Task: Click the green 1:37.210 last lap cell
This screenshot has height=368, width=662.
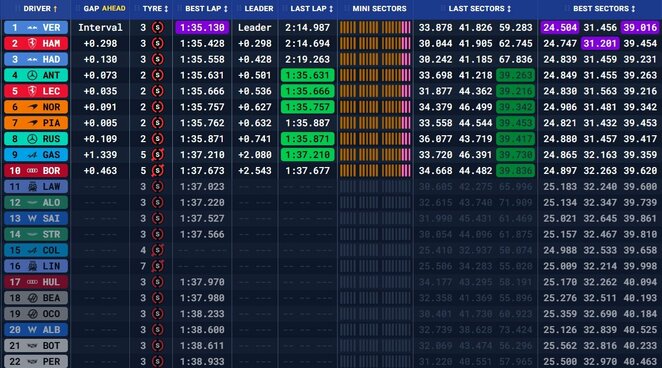Action: click(307, 155)
